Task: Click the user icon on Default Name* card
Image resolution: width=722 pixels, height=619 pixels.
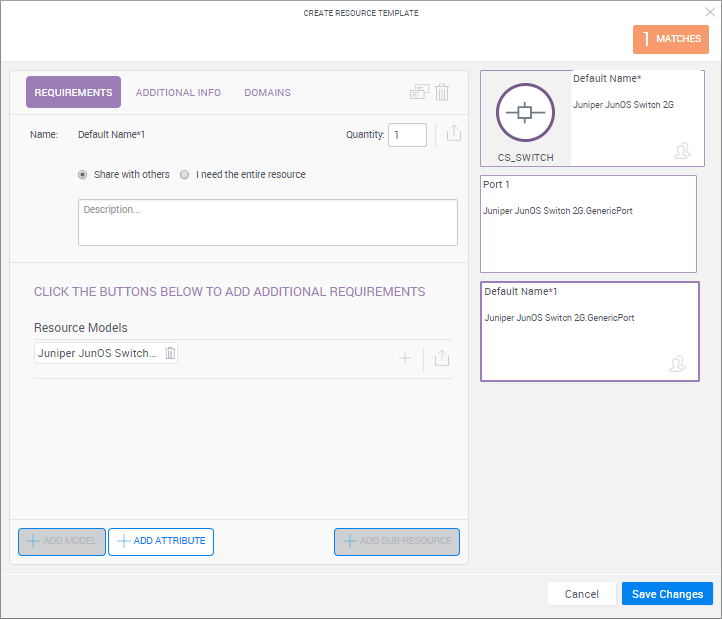Action: click(682, 151)
